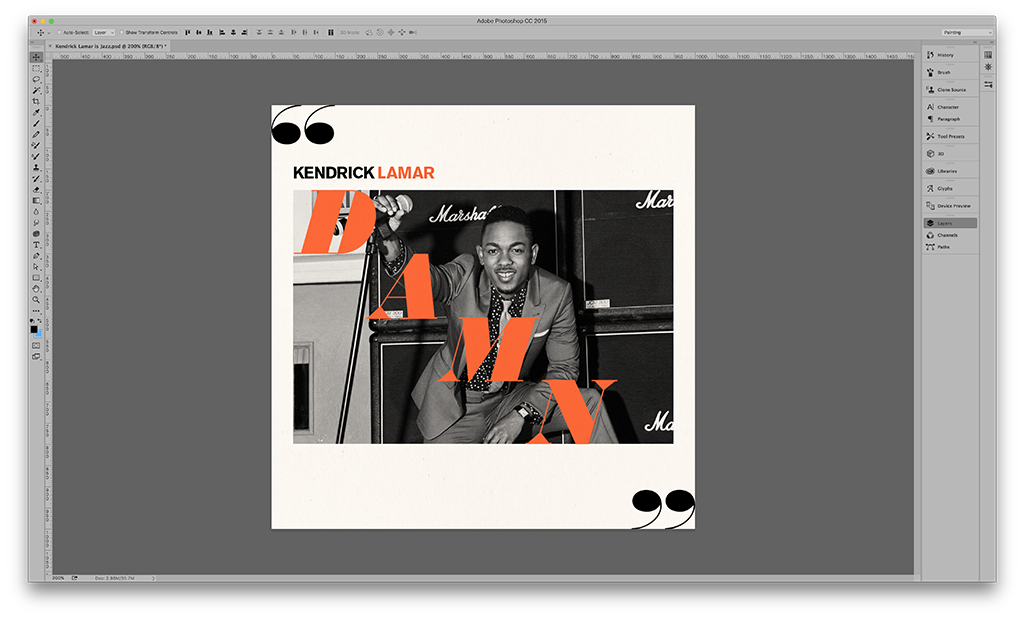
Task: Select the Rectangular Marquee tool
Action: click(36, 68)
